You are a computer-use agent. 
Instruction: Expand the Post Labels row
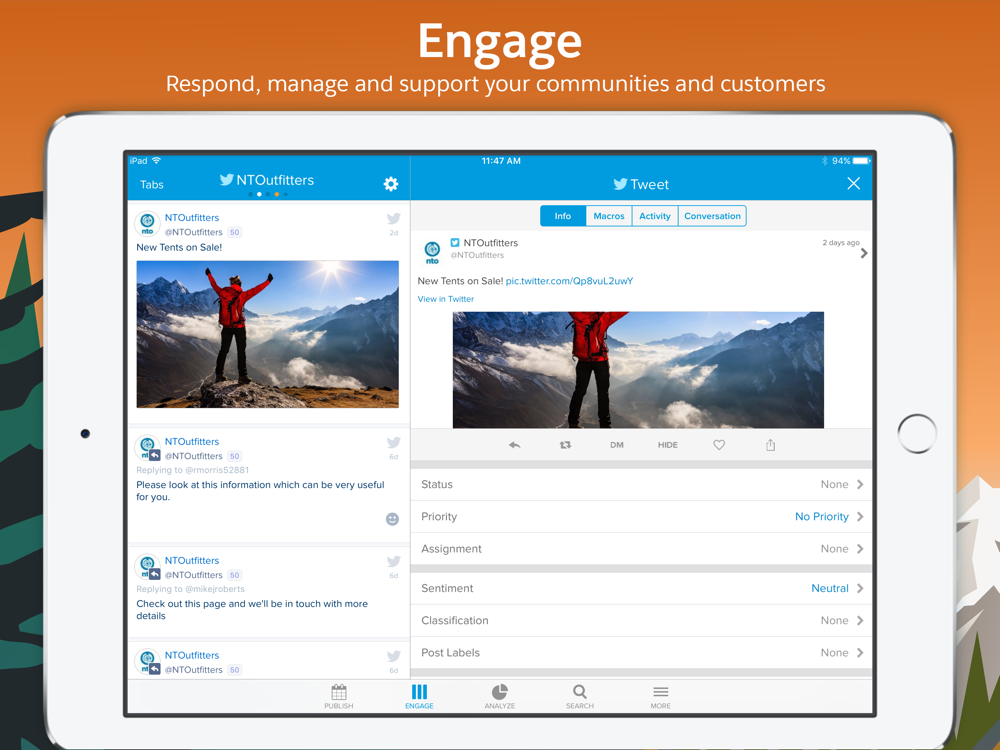641,652
